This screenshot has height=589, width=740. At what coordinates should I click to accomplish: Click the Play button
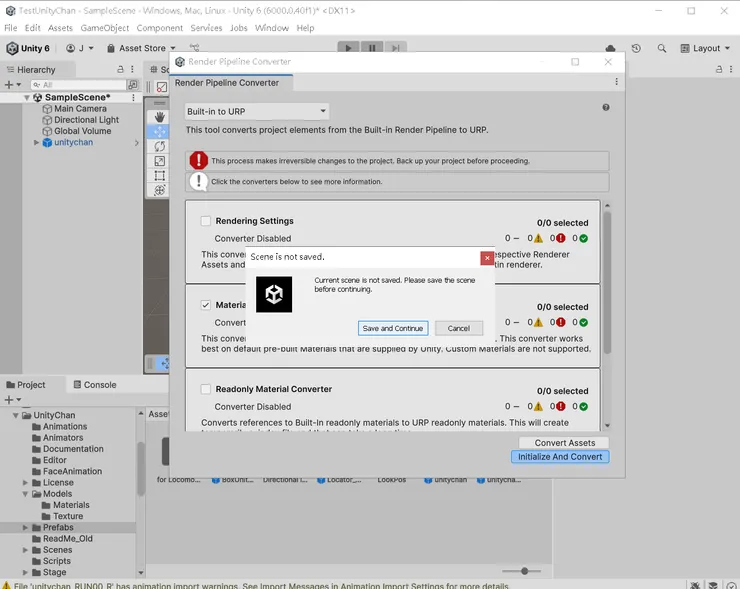tap(348, 48)
